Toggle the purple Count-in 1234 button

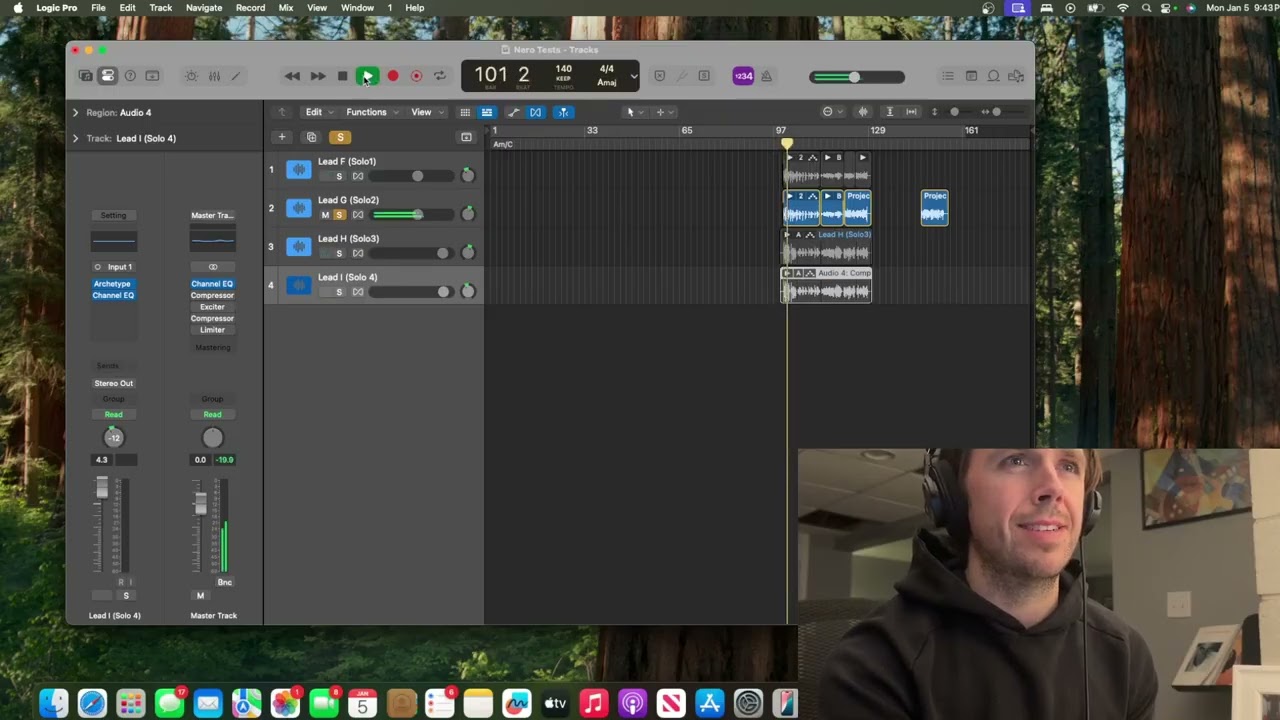(x=743, y=76)
